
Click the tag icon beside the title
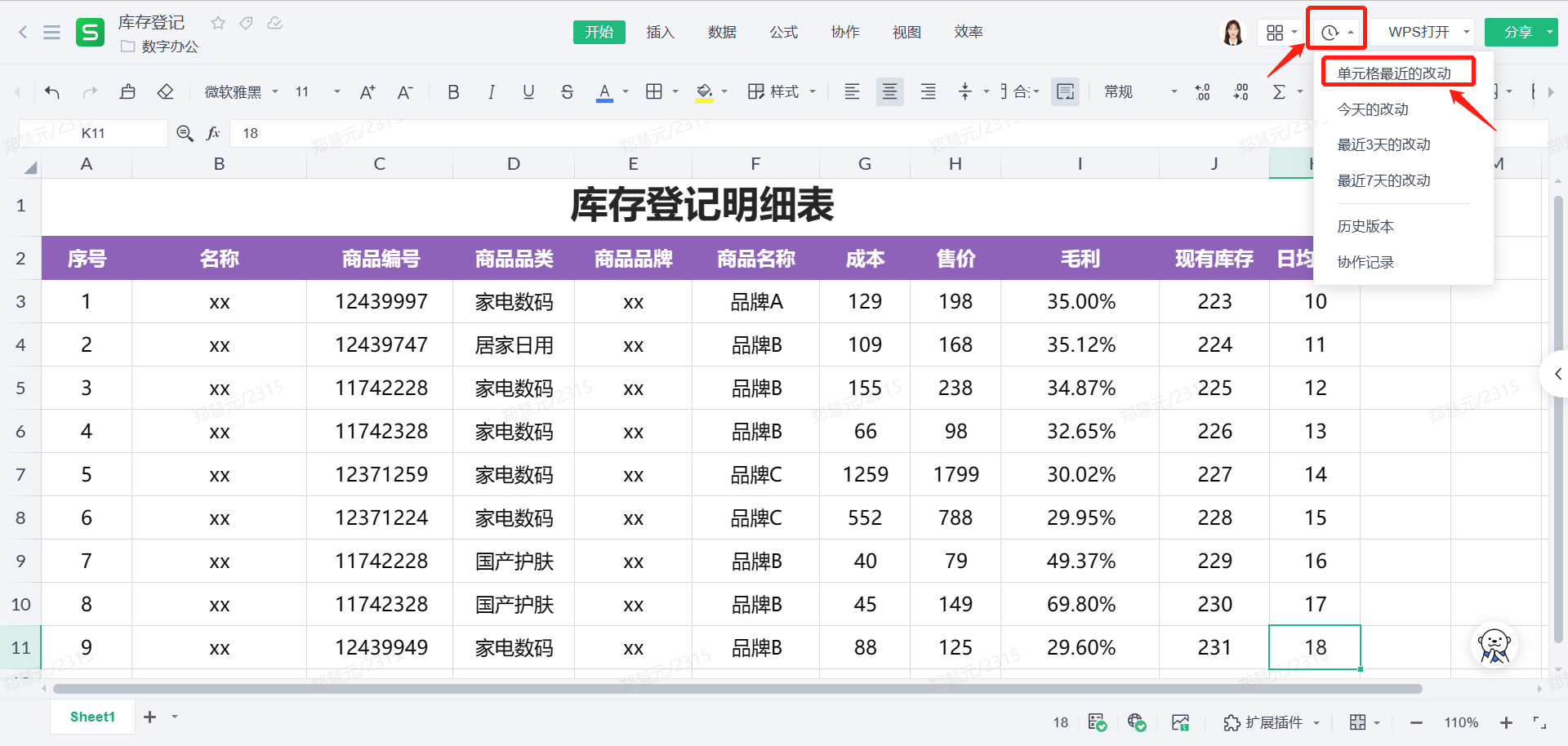(x=246, y=23)
